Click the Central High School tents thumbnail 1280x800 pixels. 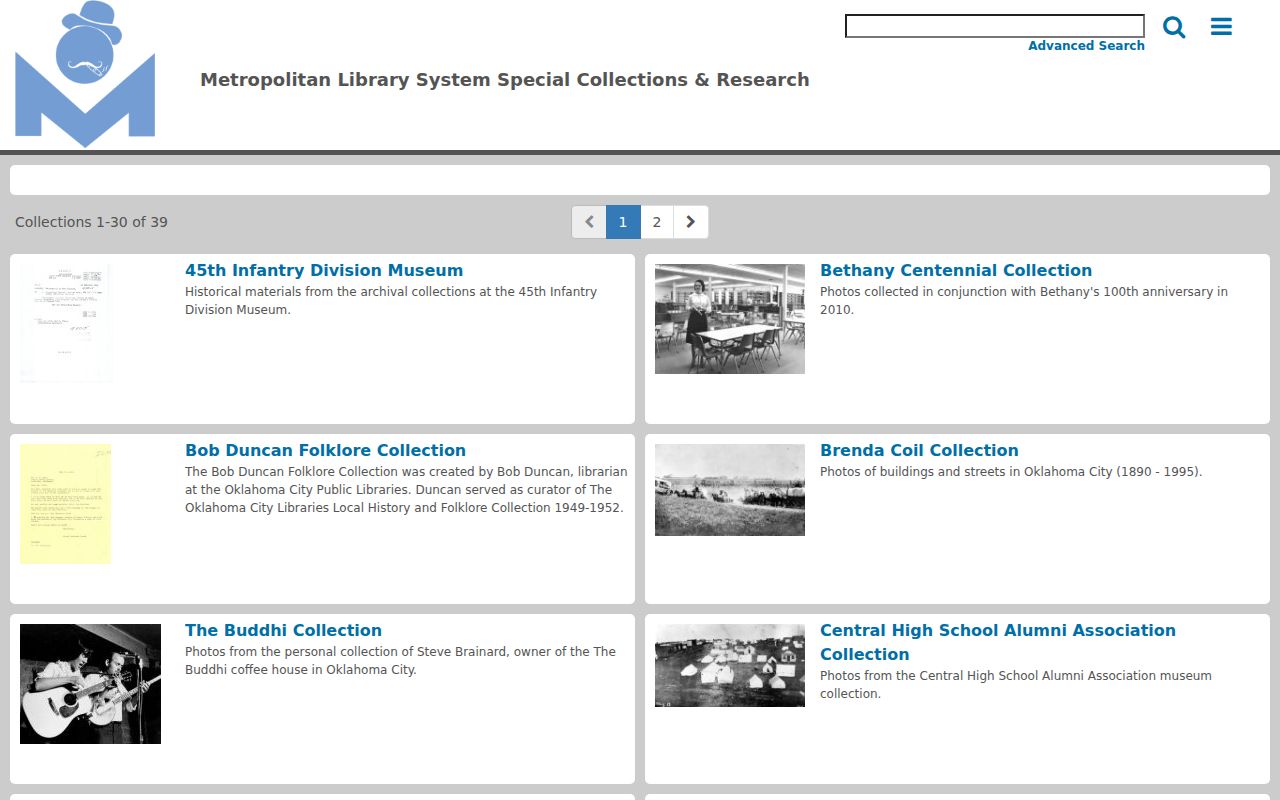pyautogui.click(x=730, y=666)
